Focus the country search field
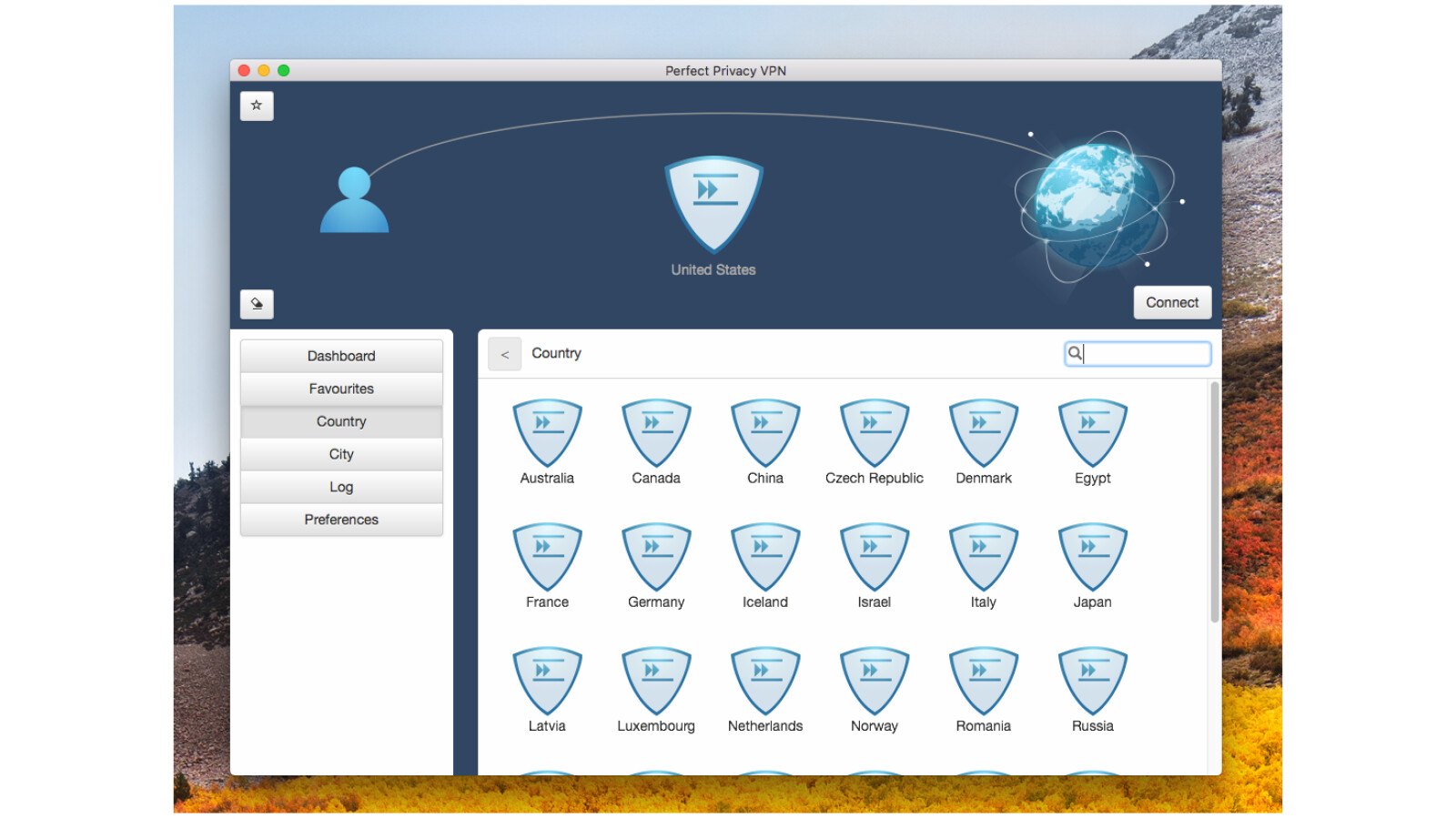 (1145, 354)
